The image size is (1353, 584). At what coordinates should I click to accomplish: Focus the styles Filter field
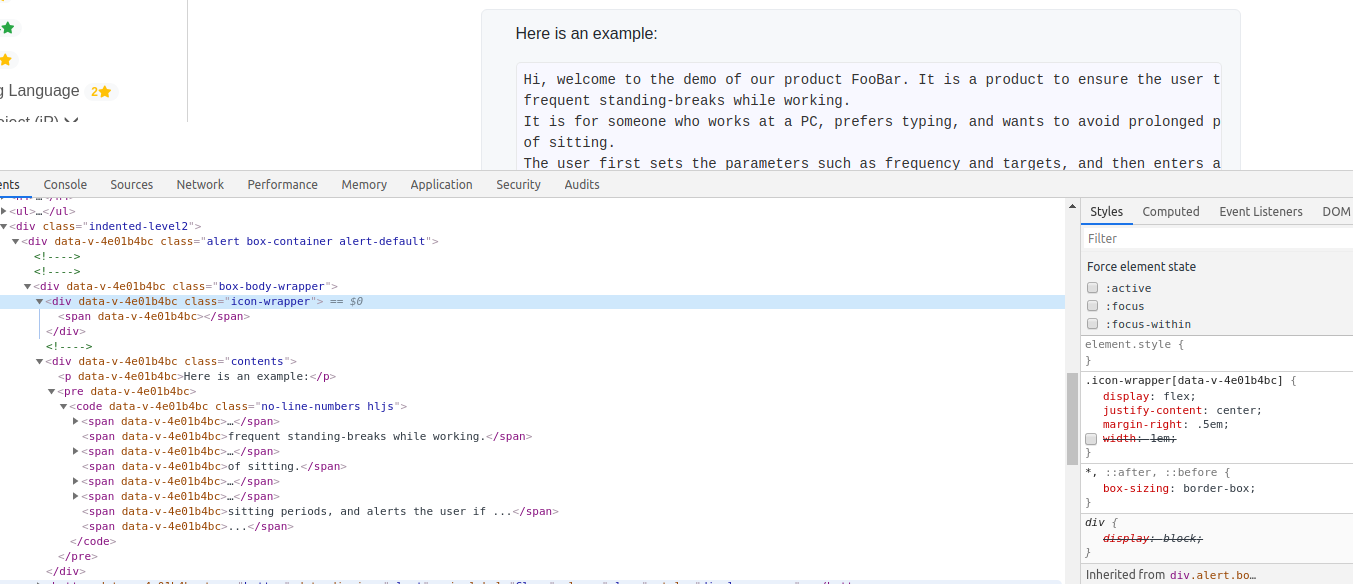point(1217,238)
